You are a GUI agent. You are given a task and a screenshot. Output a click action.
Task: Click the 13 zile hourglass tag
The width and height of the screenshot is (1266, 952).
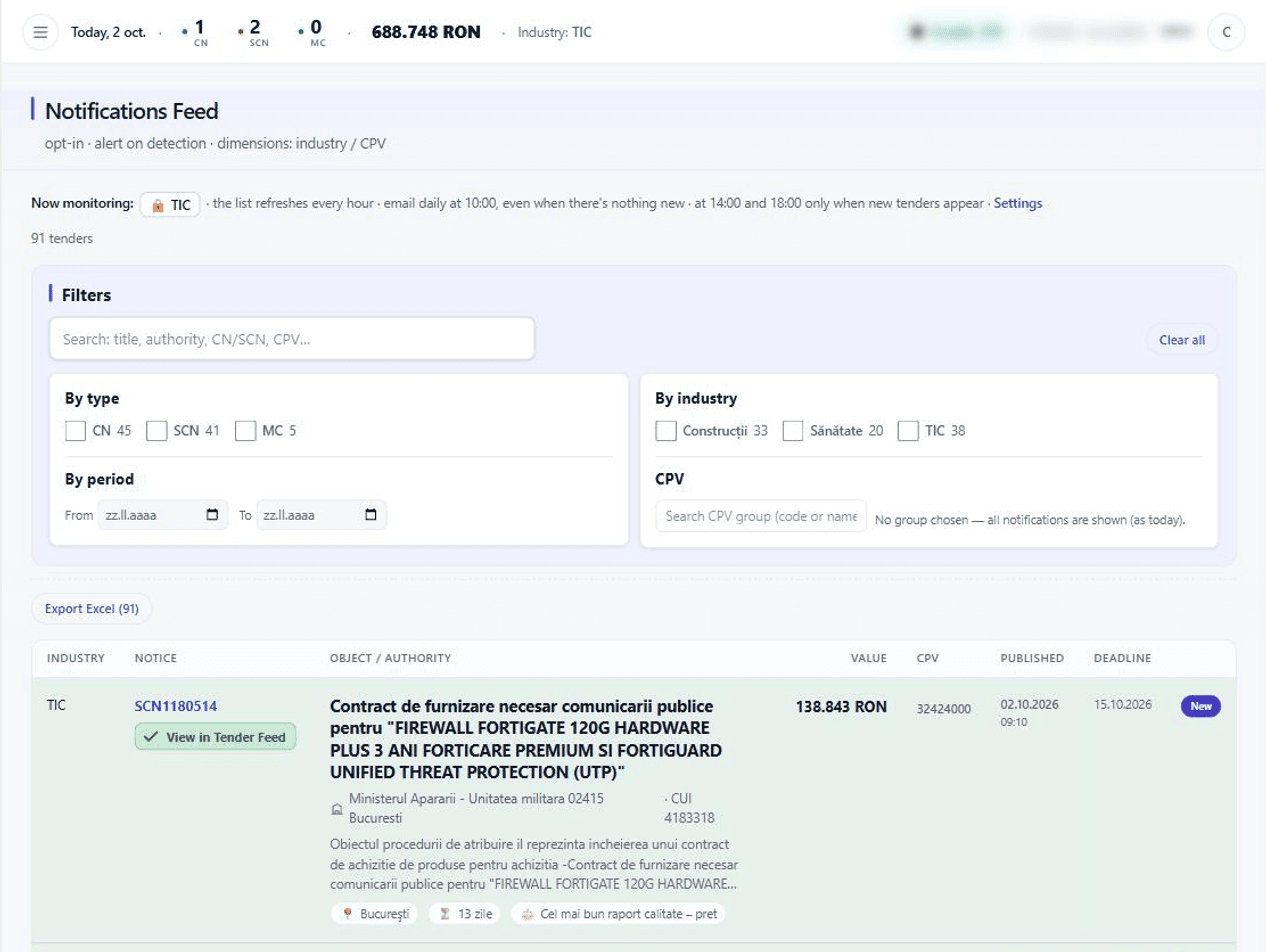pos(466,914)
